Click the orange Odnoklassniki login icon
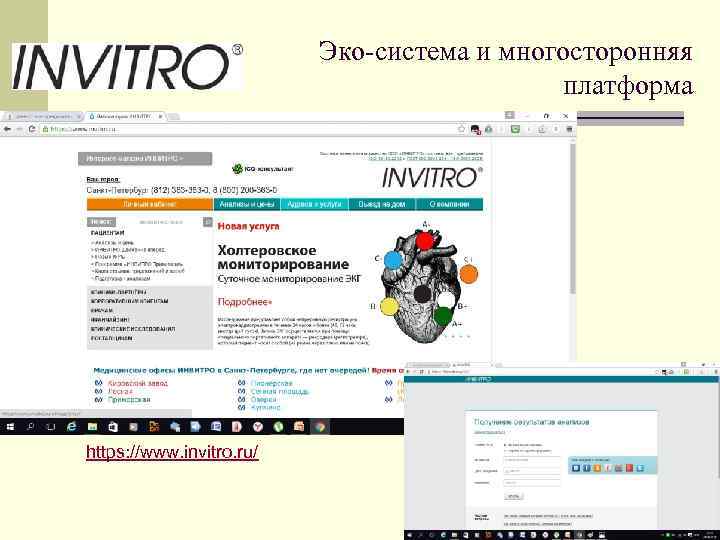Viewport: 720px width, 540px height. [597, 468]
